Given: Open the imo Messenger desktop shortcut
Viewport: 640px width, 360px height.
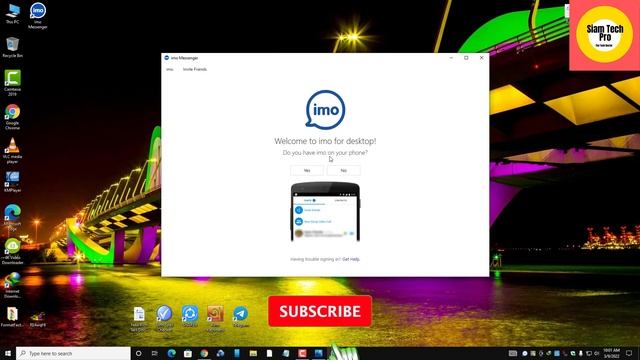Looking at the screenshot, I should click(38, 16).
